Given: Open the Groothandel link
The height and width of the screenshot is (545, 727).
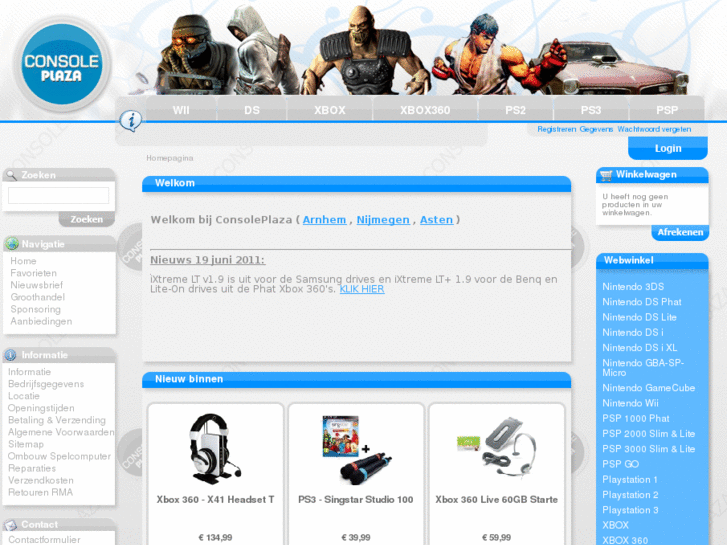Looking at the screenshot, I should (x=38, y=297).
